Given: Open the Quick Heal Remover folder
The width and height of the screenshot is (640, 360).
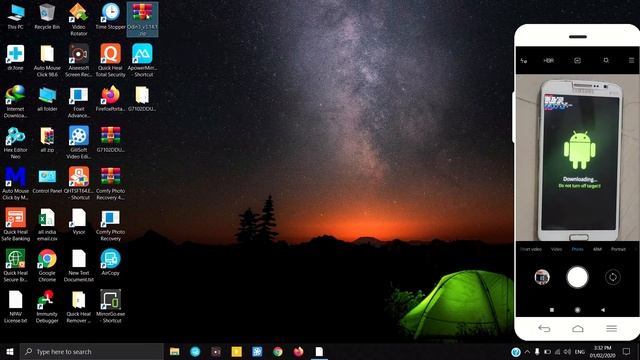Looking at the screenshot, I should pyautogui.click(x=79, y=307).
